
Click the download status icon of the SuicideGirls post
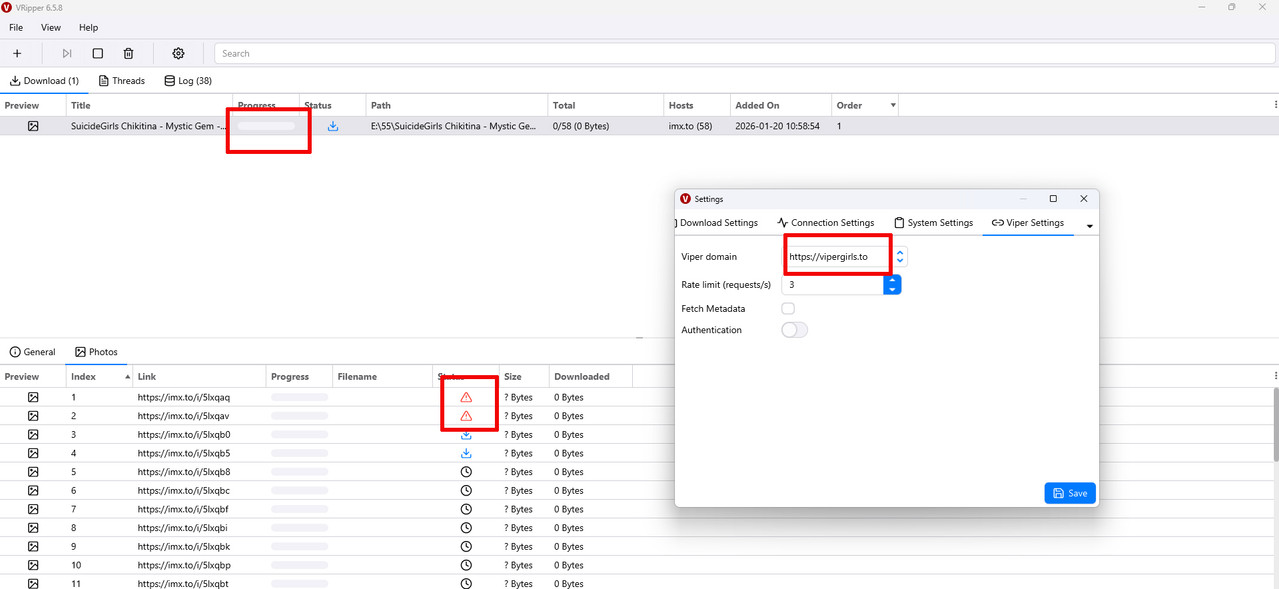click(333, 126)
